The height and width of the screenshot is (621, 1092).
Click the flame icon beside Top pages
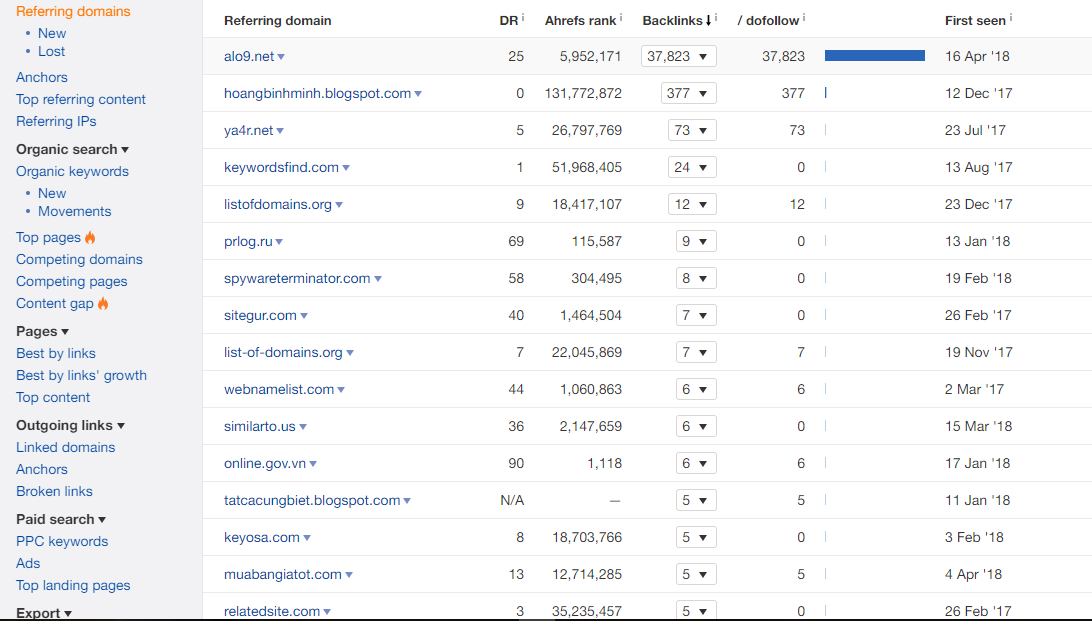click(90, 237)
